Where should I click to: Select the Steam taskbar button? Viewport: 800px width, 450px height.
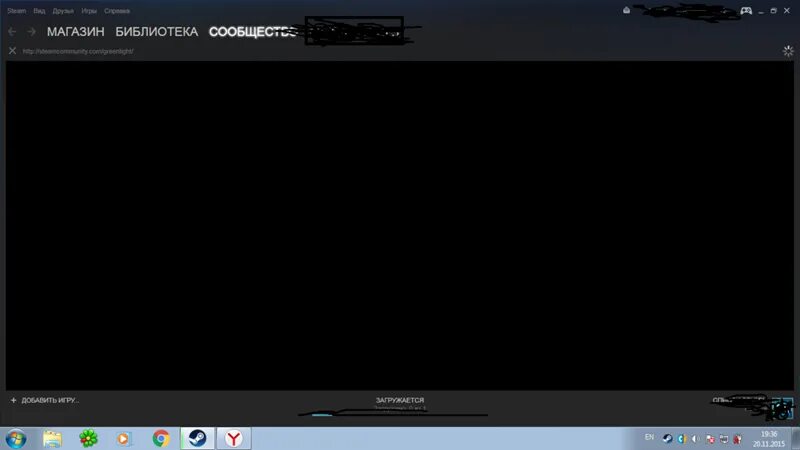click(197, 439)
